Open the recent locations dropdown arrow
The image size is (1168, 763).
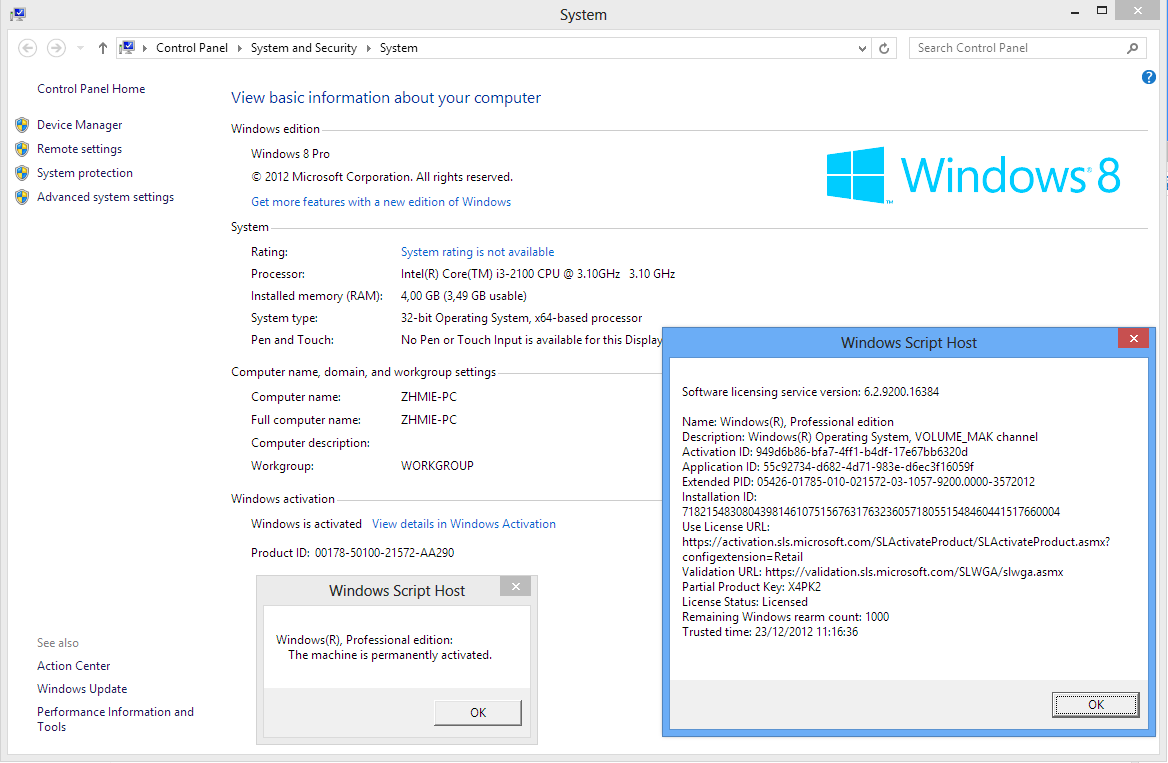tap(80, 48)
